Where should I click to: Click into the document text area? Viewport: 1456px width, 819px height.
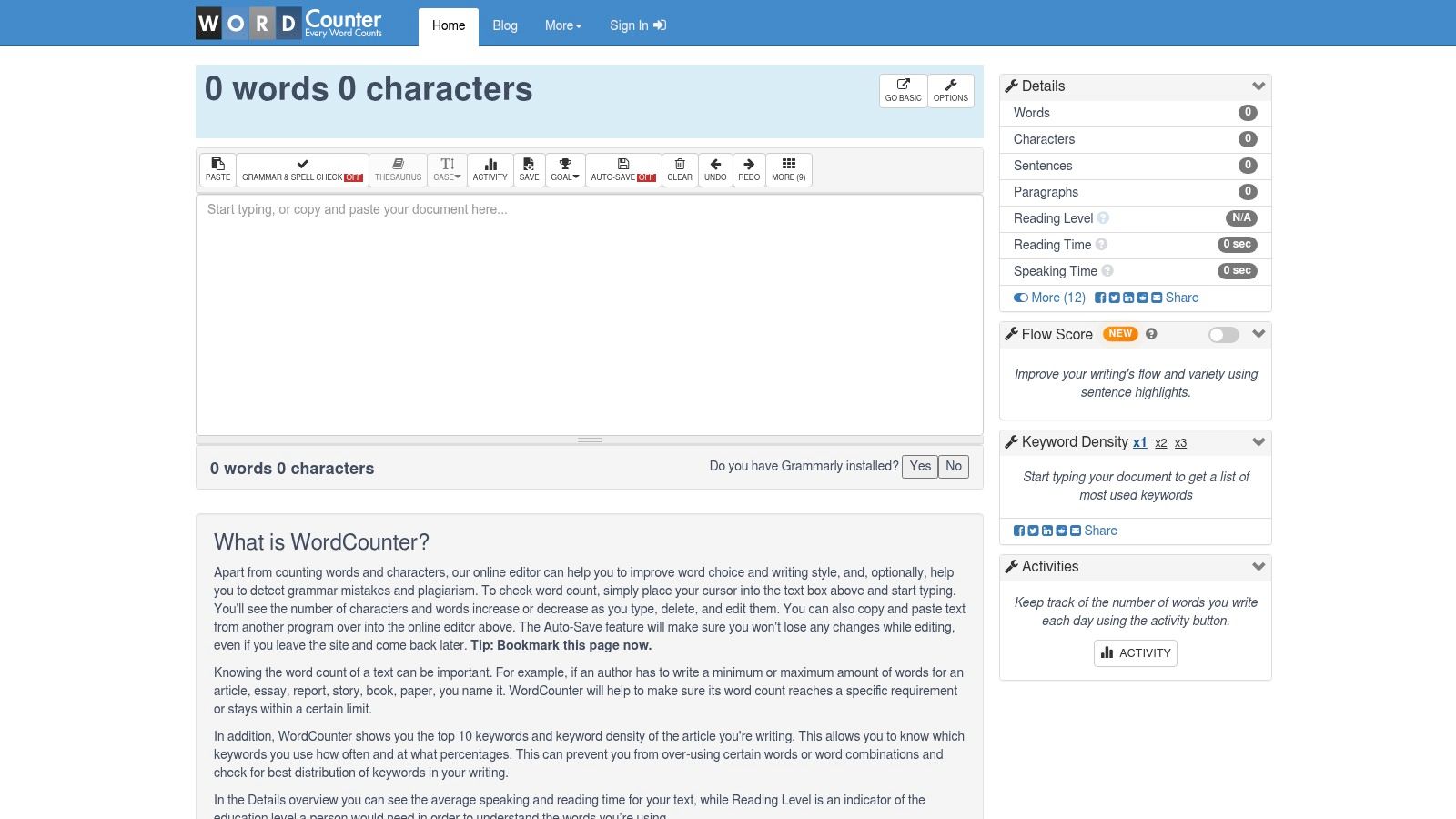(590, 315)
